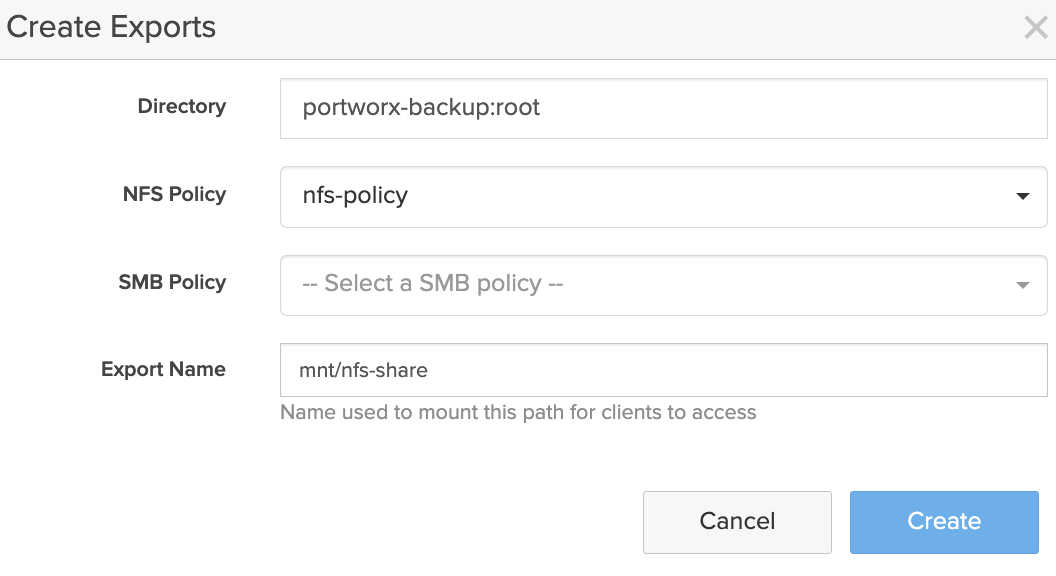Viewport: 1056px width, 576px height.
Task: Click the SMB policy placeholder text
Action: pos(433,284)
